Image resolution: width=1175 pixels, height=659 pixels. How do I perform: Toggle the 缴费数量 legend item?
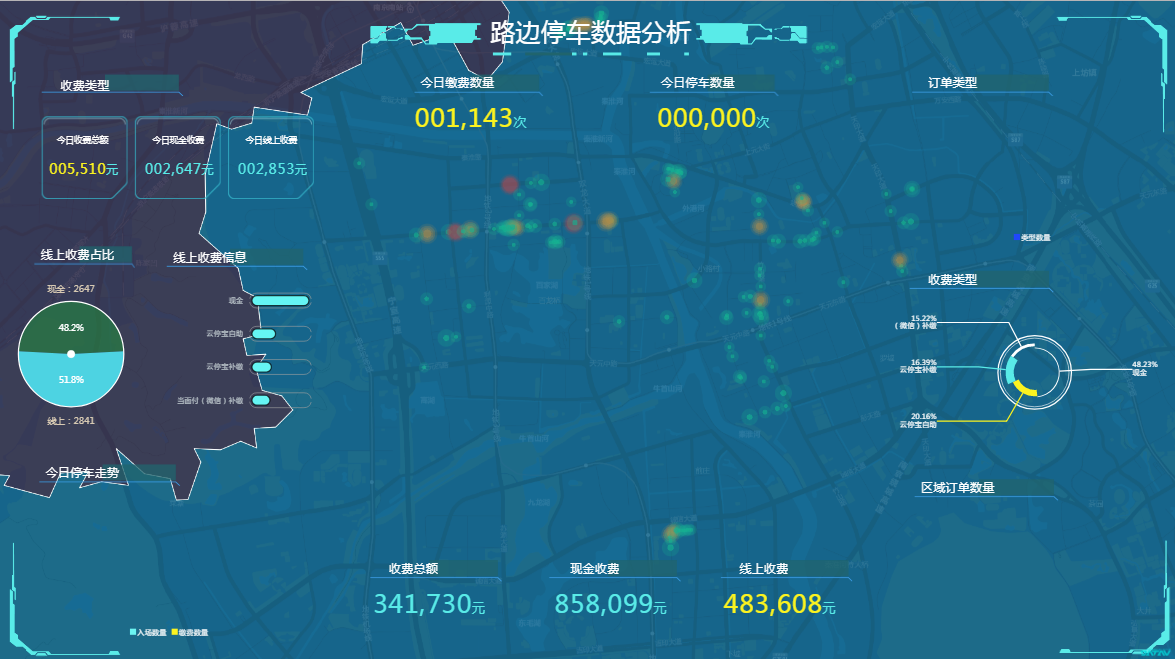[x=189, y=632]
